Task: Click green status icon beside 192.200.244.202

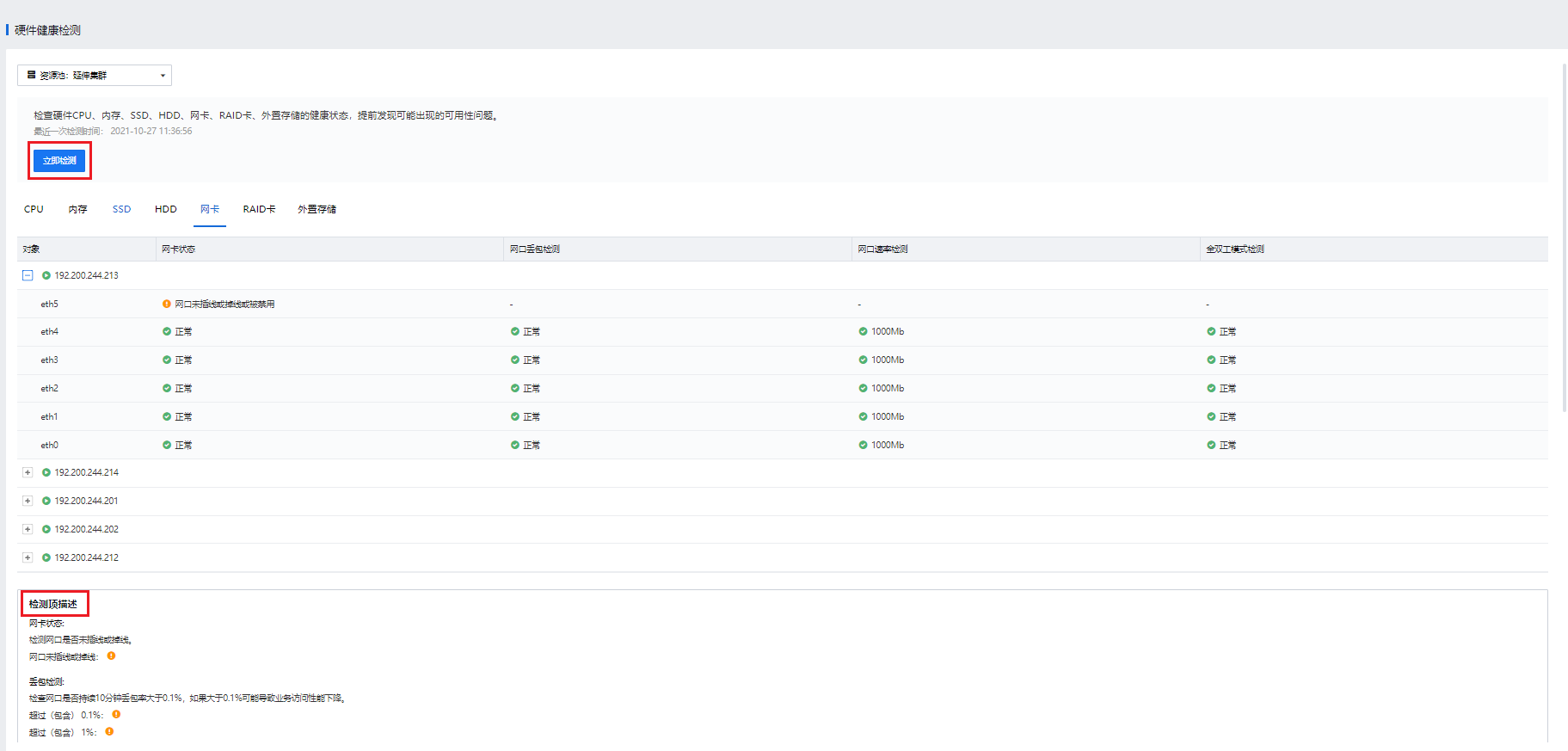Action: click(x=46, y=529)
